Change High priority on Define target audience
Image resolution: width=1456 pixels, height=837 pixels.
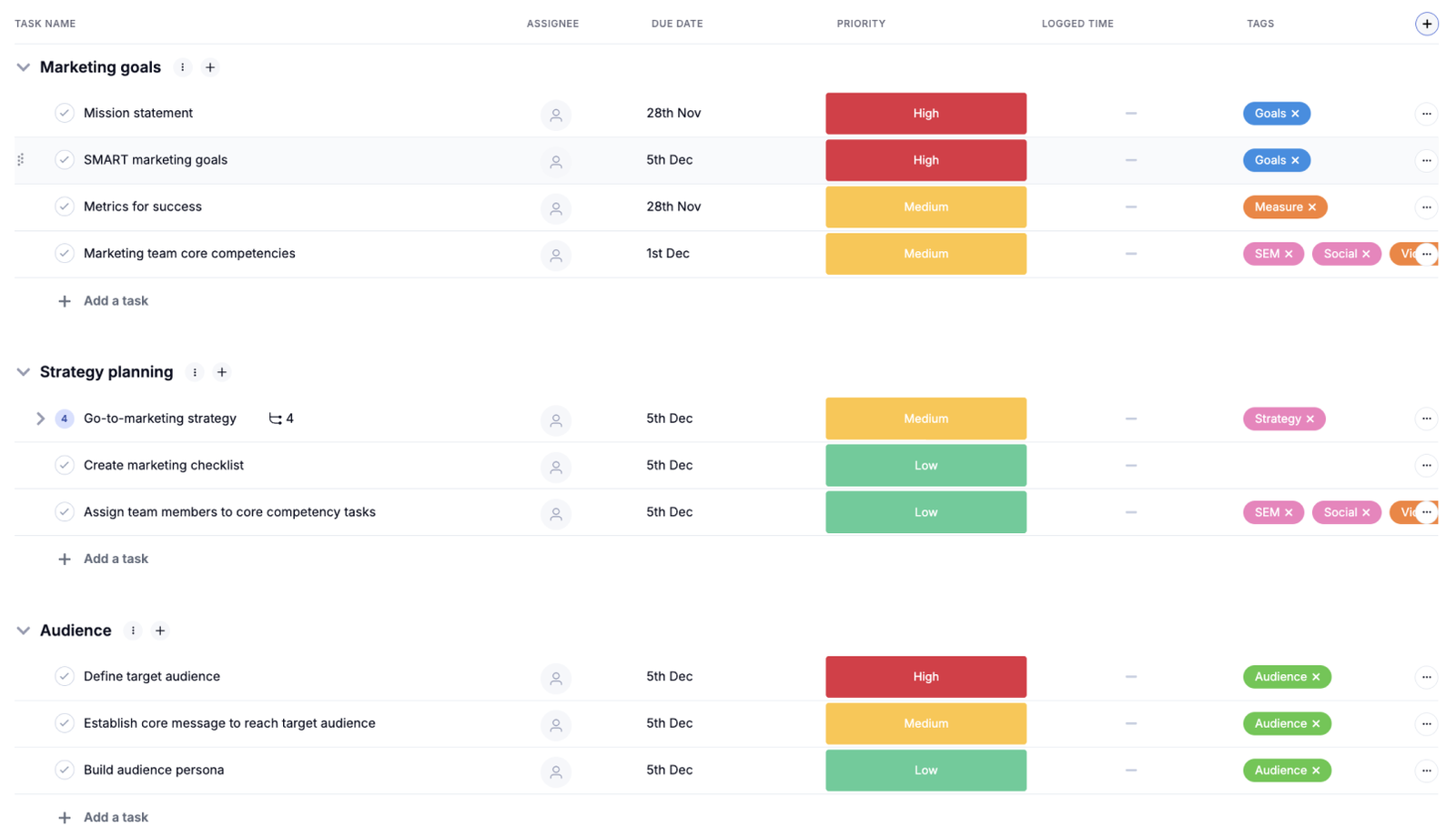tap(925, 677)
